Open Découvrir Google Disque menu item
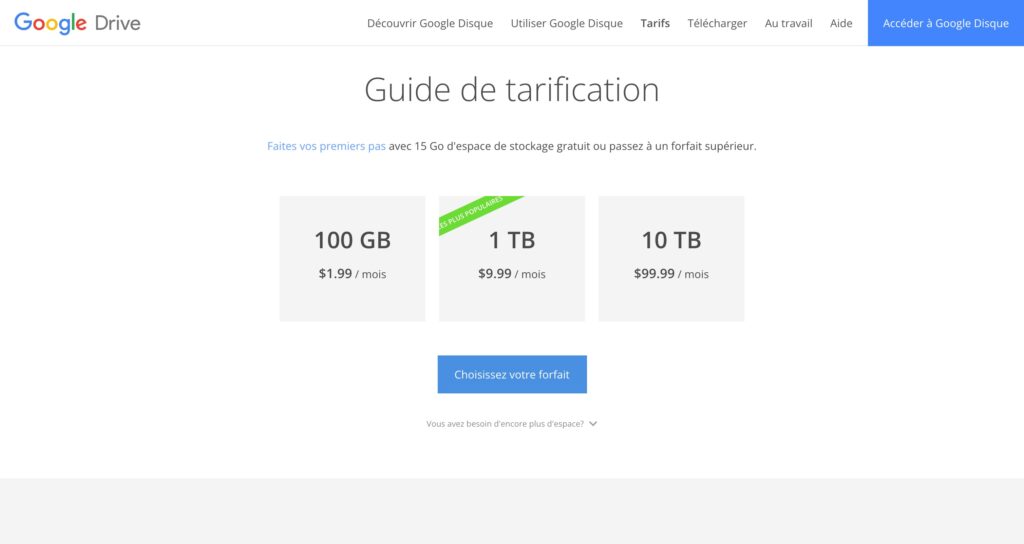Image resolution: width=1024 pixels, height=544 pixels. pyautogui.click(x=430, y=24)
